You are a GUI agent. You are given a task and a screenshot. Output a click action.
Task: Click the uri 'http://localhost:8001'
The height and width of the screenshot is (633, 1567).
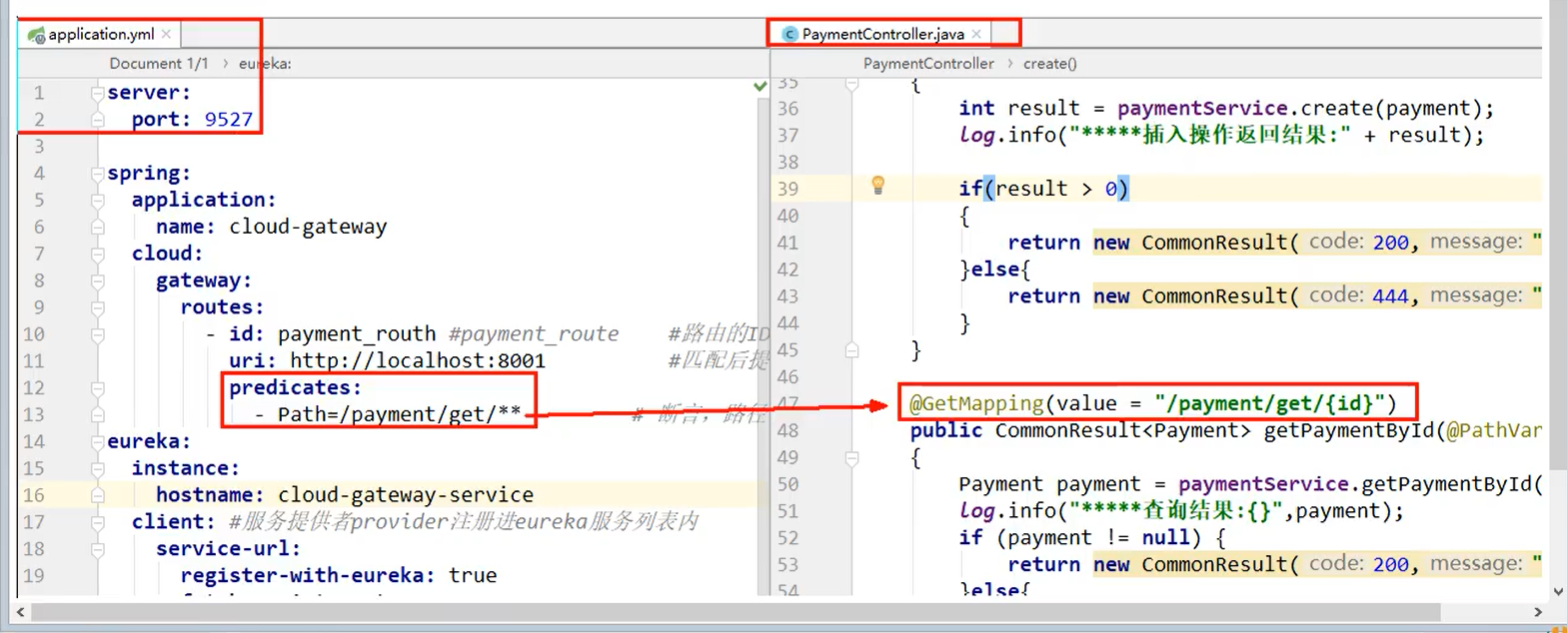(418, 361)
